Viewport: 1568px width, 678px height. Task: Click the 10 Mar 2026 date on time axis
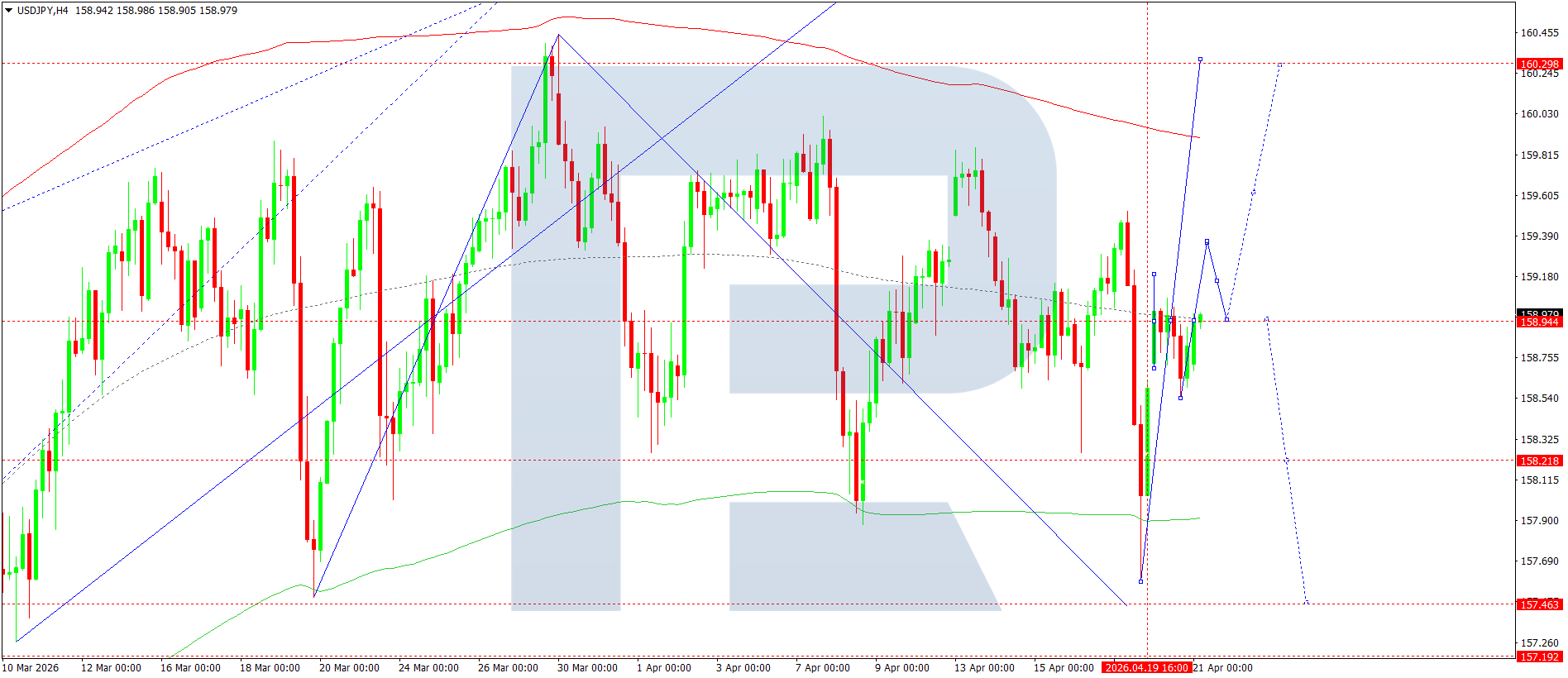(31, 667)
